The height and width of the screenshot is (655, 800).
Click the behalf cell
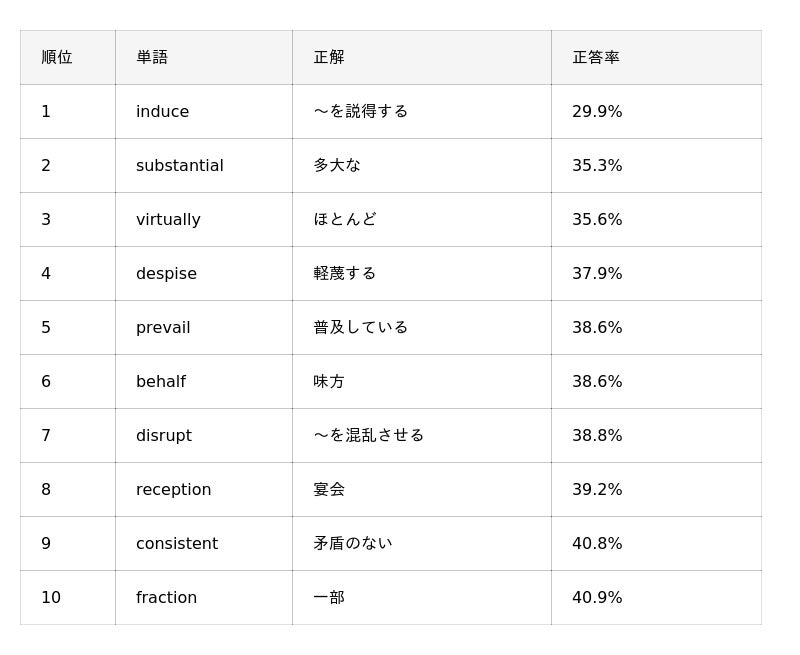(204, 382)
